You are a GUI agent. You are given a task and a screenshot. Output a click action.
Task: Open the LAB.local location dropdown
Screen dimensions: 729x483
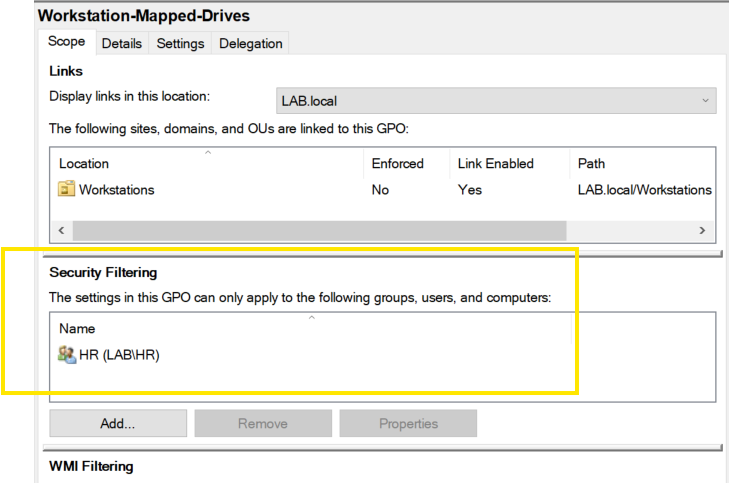click(496, 101)
